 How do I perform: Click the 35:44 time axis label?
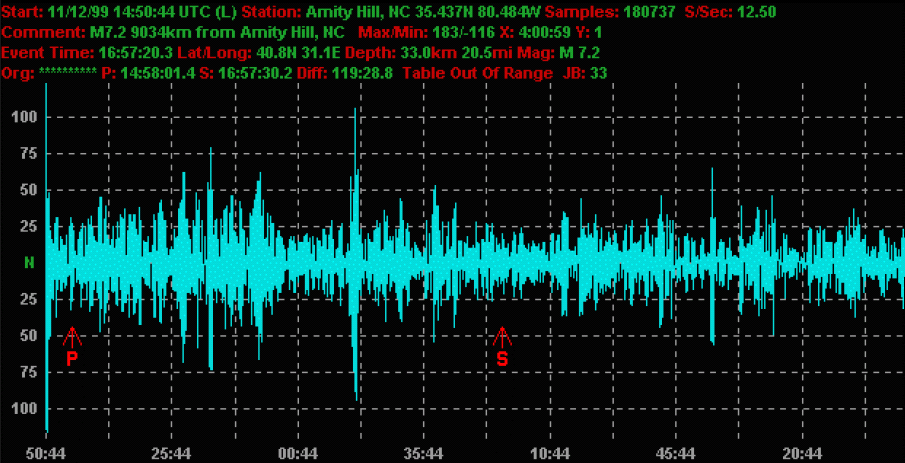pyautogui.click(x=425, y=453)
